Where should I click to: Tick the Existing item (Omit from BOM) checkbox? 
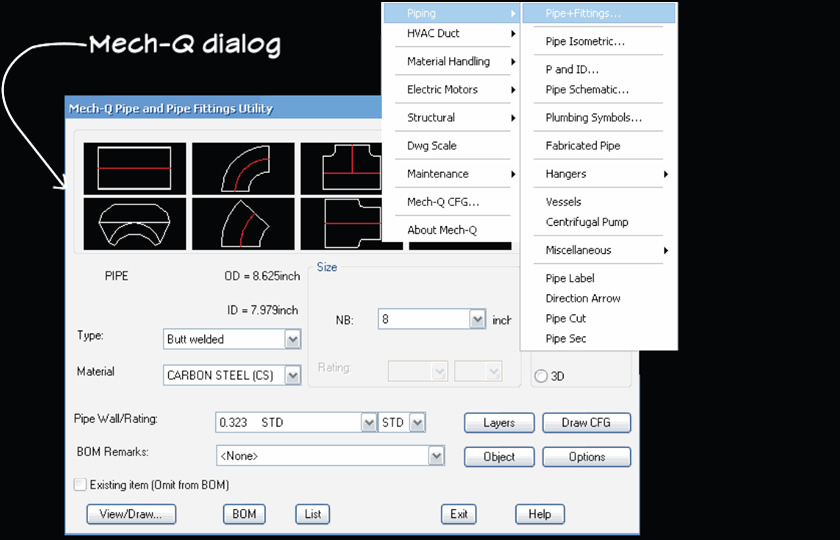pos(80,485)
